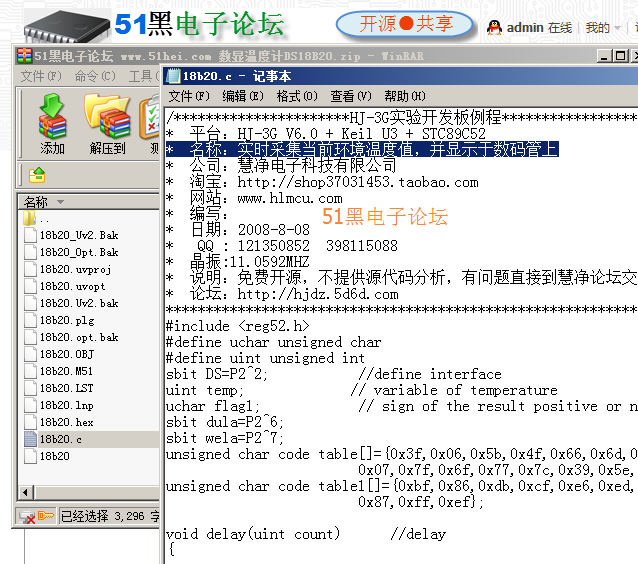Open Notepad Format (格式) menu
Image resolution: width=638 pixels, height=564 pixels.
tap(297, 96)
